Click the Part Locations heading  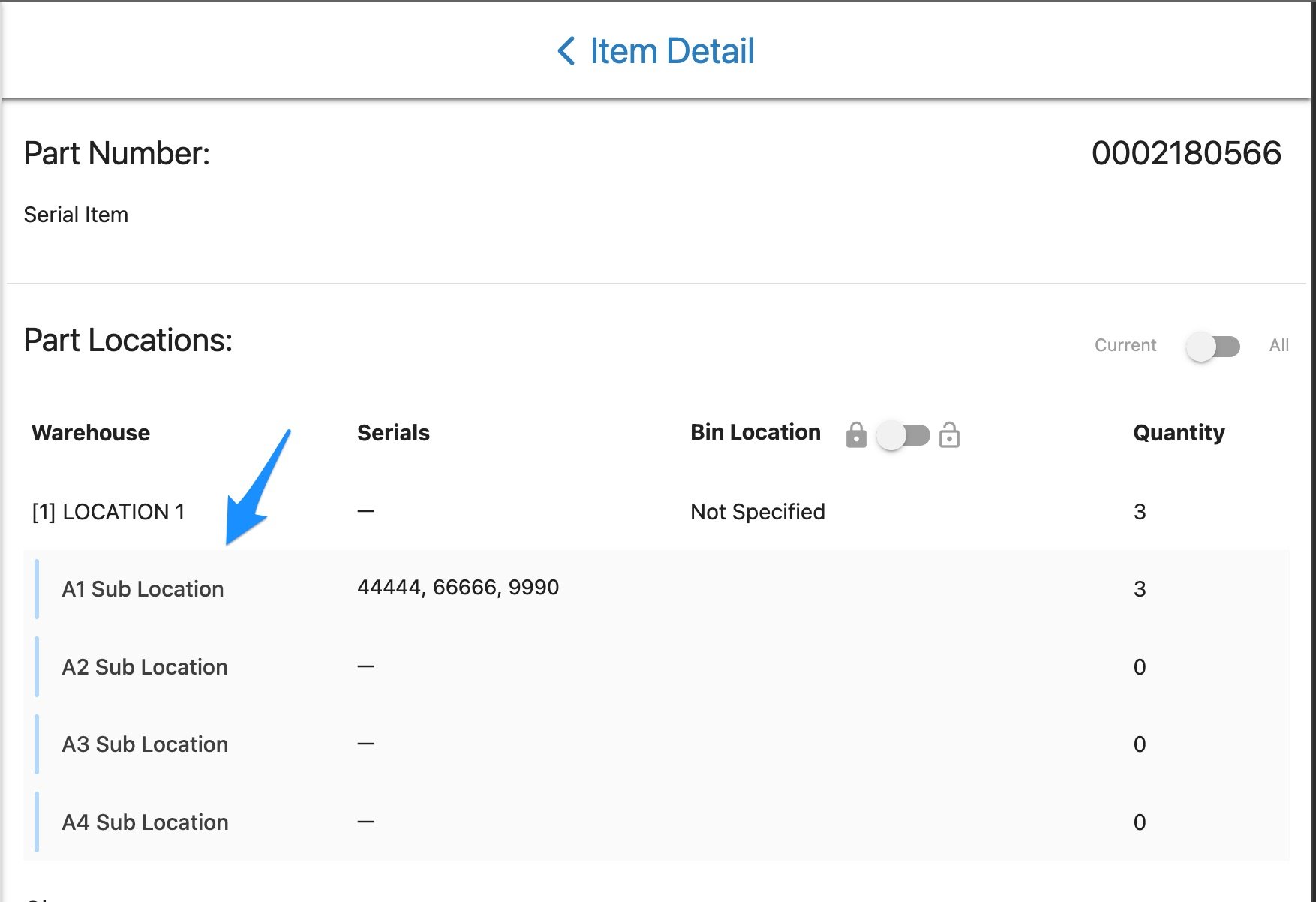(128, 340)
